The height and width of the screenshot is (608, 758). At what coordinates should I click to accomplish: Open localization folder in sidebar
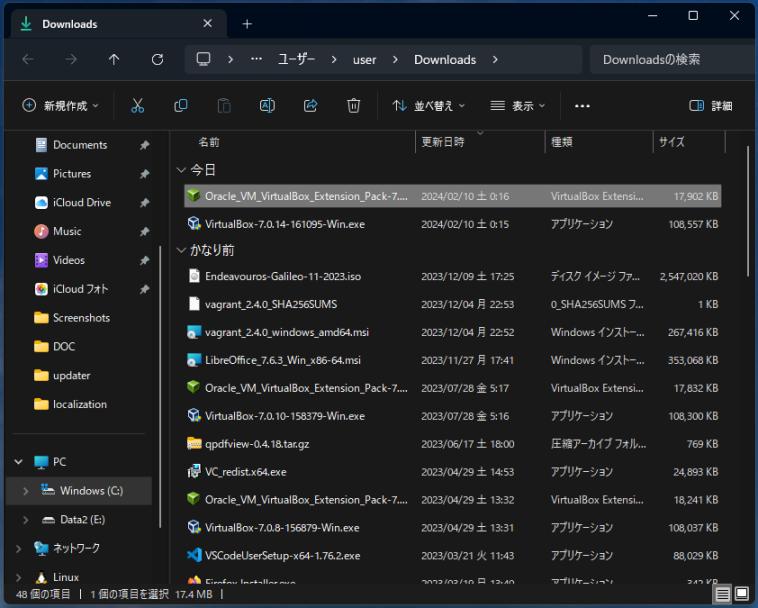click(x=80, y=404)
